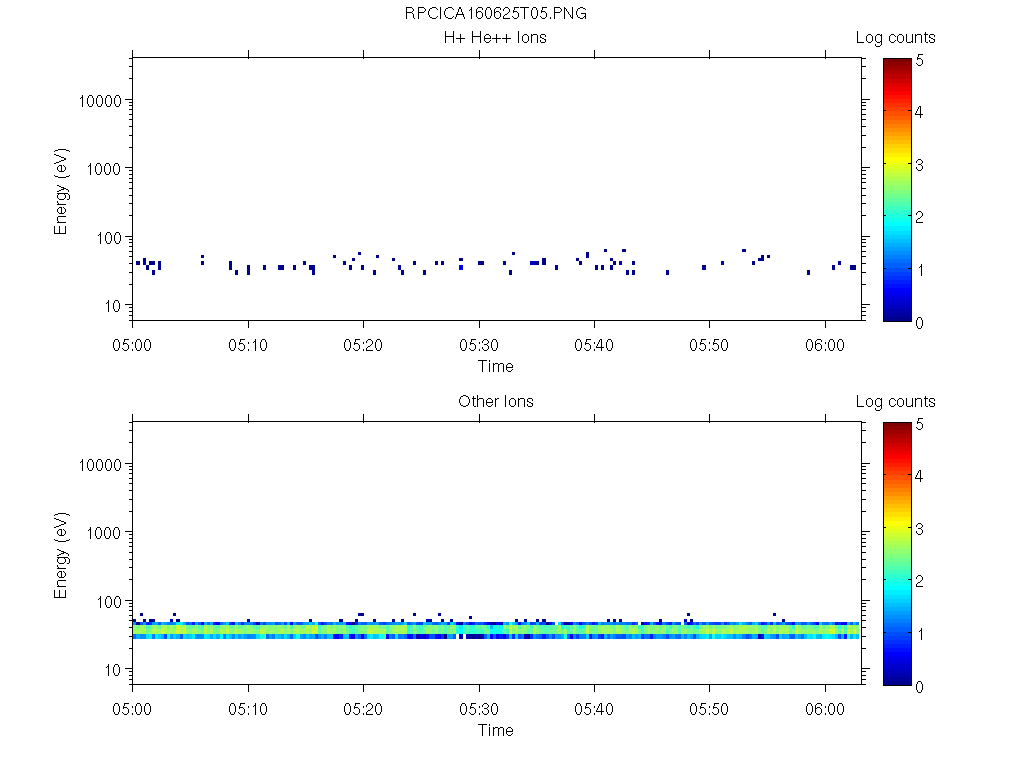Click the 10000 energy label in top panel

100,101
